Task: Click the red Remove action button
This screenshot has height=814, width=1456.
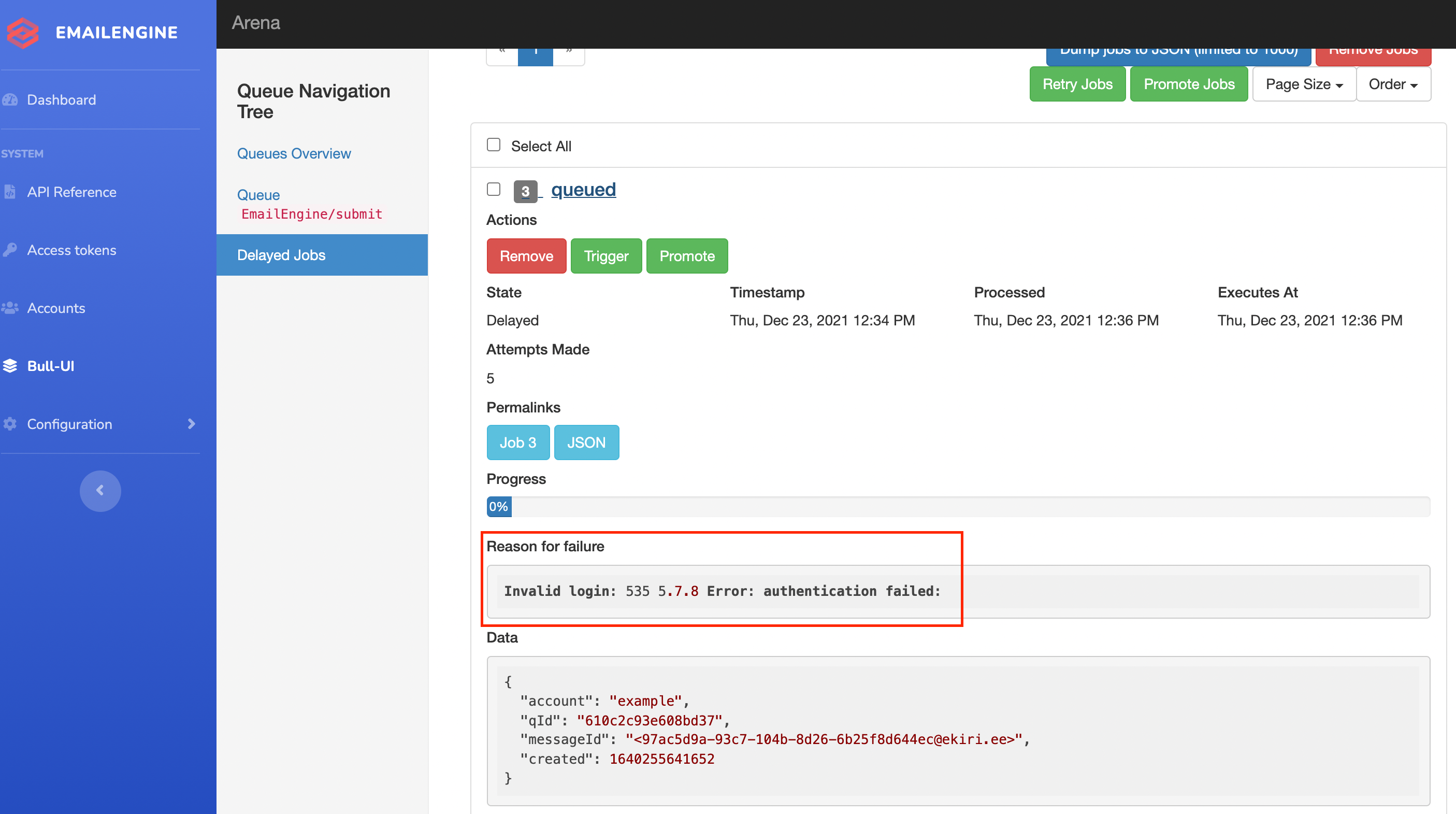Action: tap(526, 256)
